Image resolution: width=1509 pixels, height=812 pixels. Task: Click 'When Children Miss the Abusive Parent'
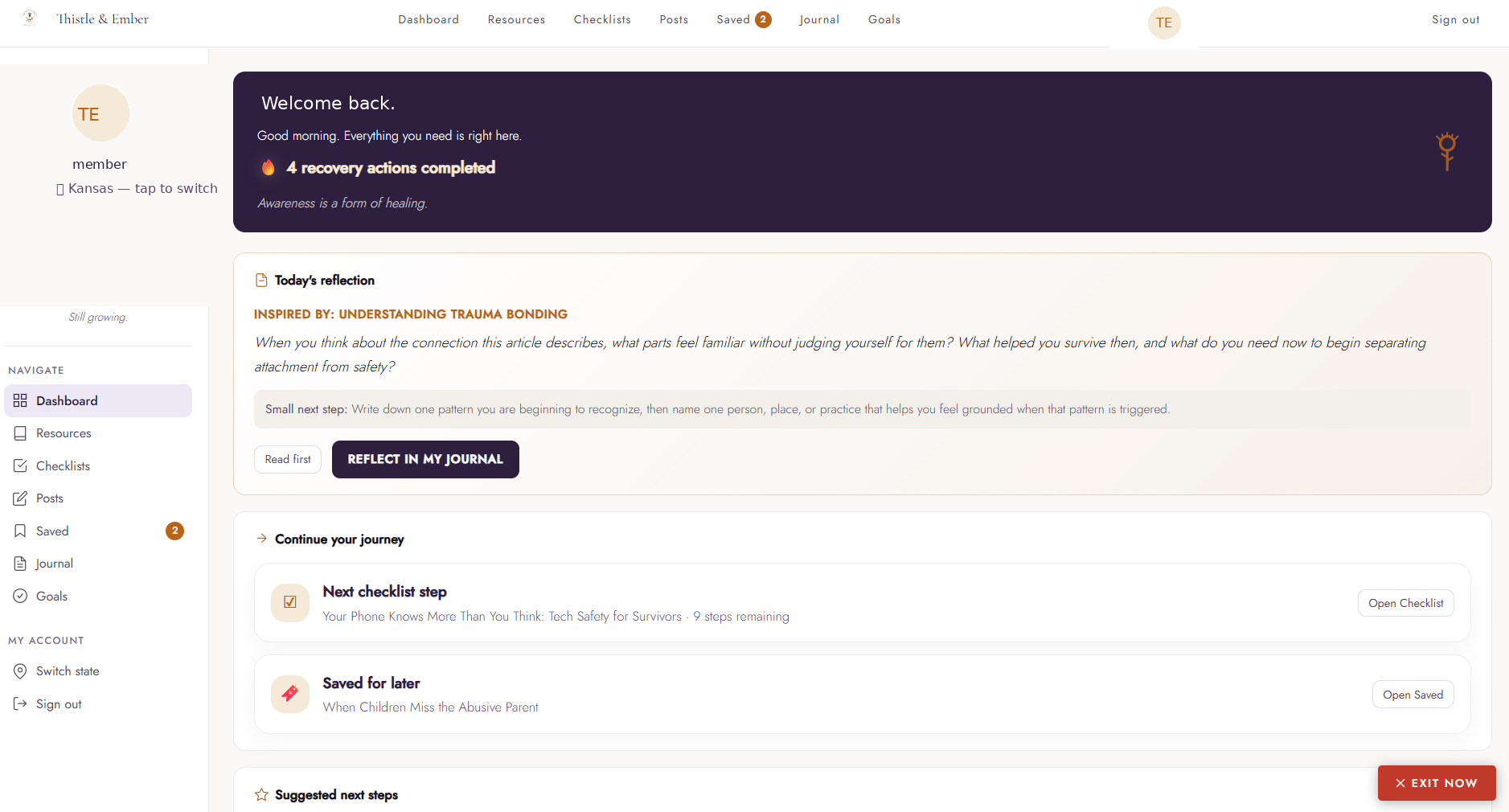pos(430,707)
